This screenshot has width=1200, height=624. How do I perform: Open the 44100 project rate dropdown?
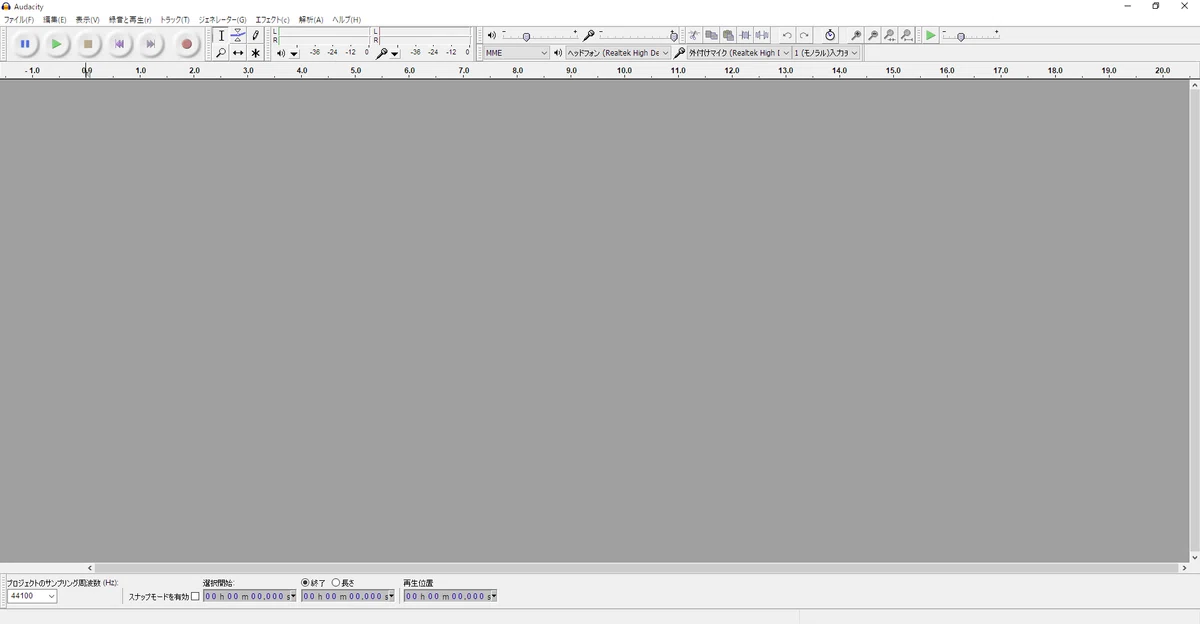[32, 596]
